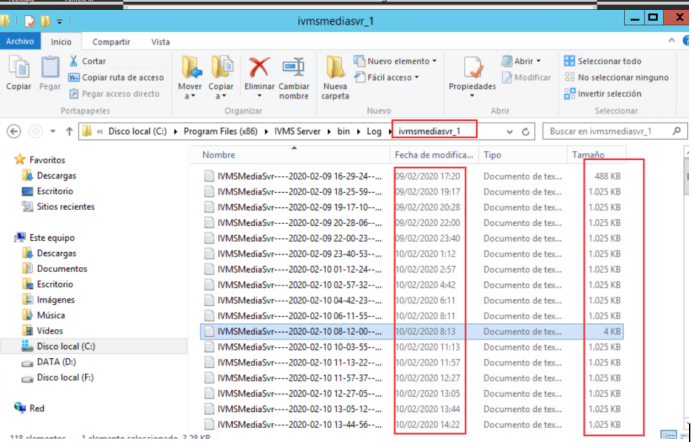This screenshot has height=442, width=692.
Task: Open Imágenes folder
Action: tap(48, 300)
